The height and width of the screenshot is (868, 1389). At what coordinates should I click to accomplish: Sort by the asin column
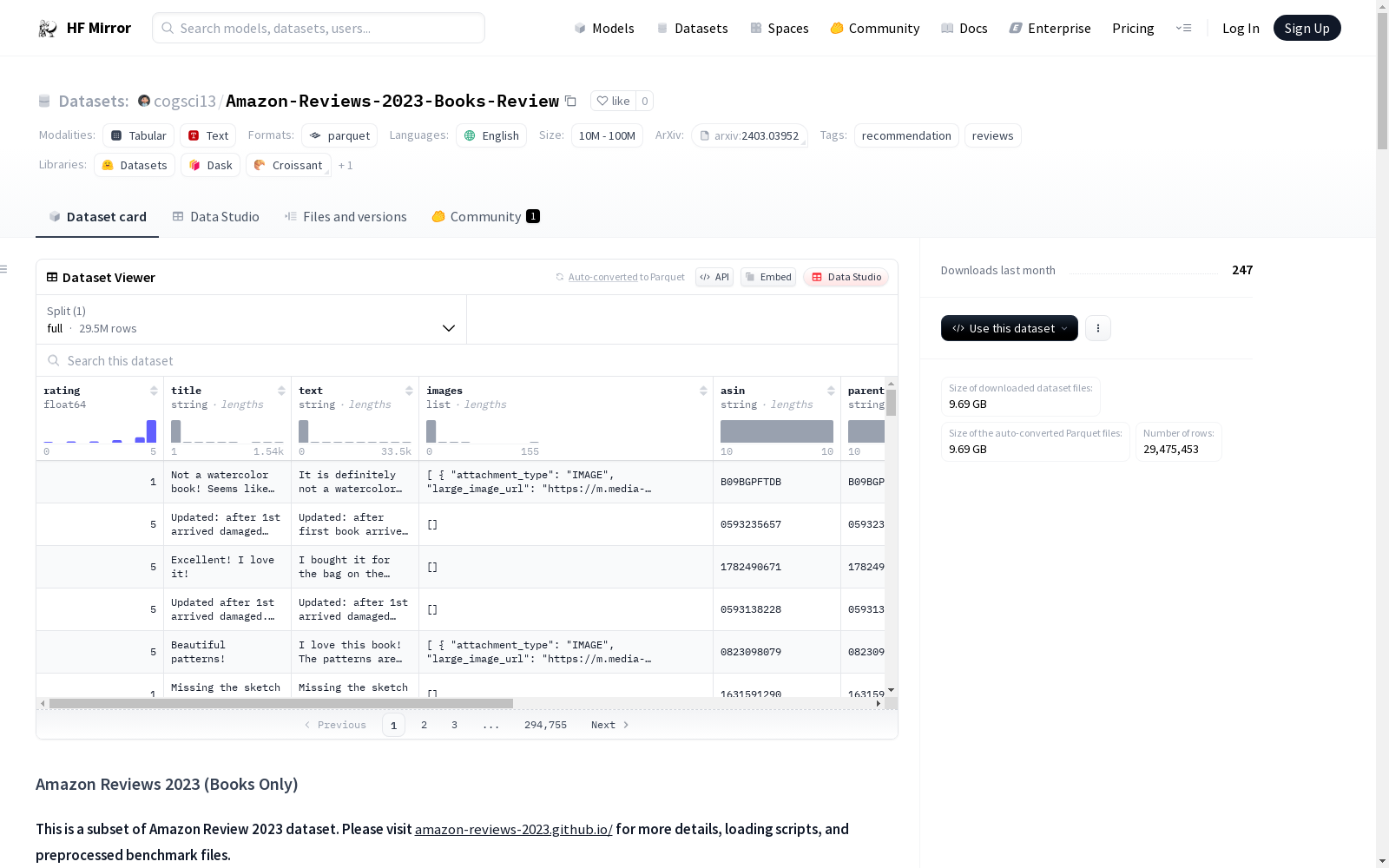click(x=831, y=391)
